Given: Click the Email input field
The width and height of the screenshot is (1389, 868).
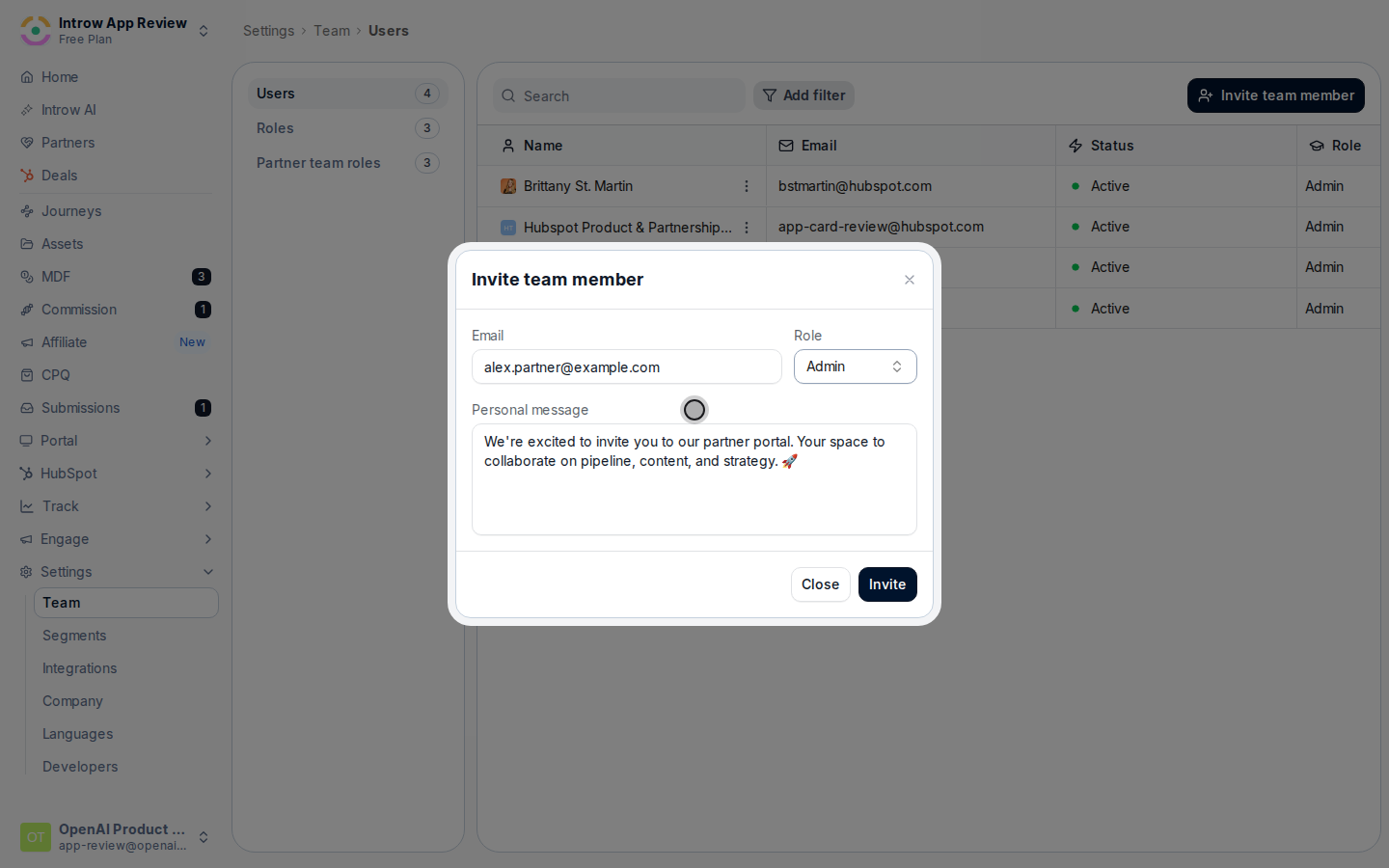Looking at the screenshot, I should click(x=627, y=366).
